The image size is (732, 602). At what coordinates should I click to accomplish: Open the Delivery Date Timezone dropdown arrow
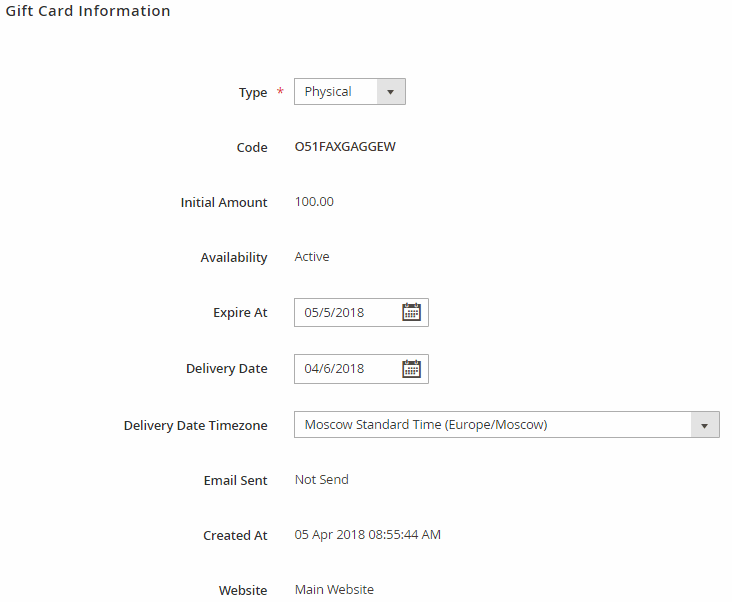705,425
